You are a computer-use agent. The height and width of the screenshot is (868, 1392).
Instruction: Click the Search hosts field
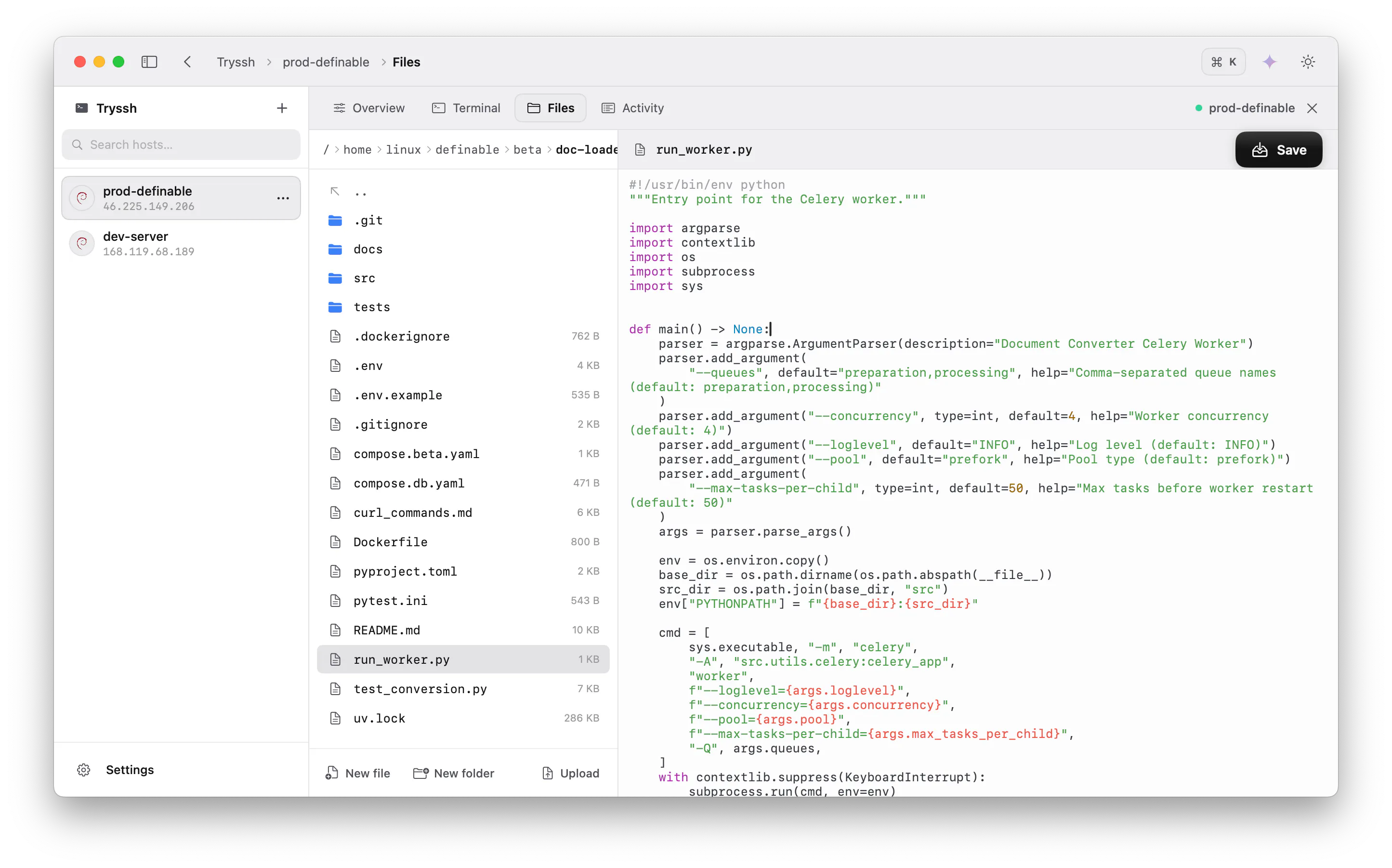pos(181,145)
